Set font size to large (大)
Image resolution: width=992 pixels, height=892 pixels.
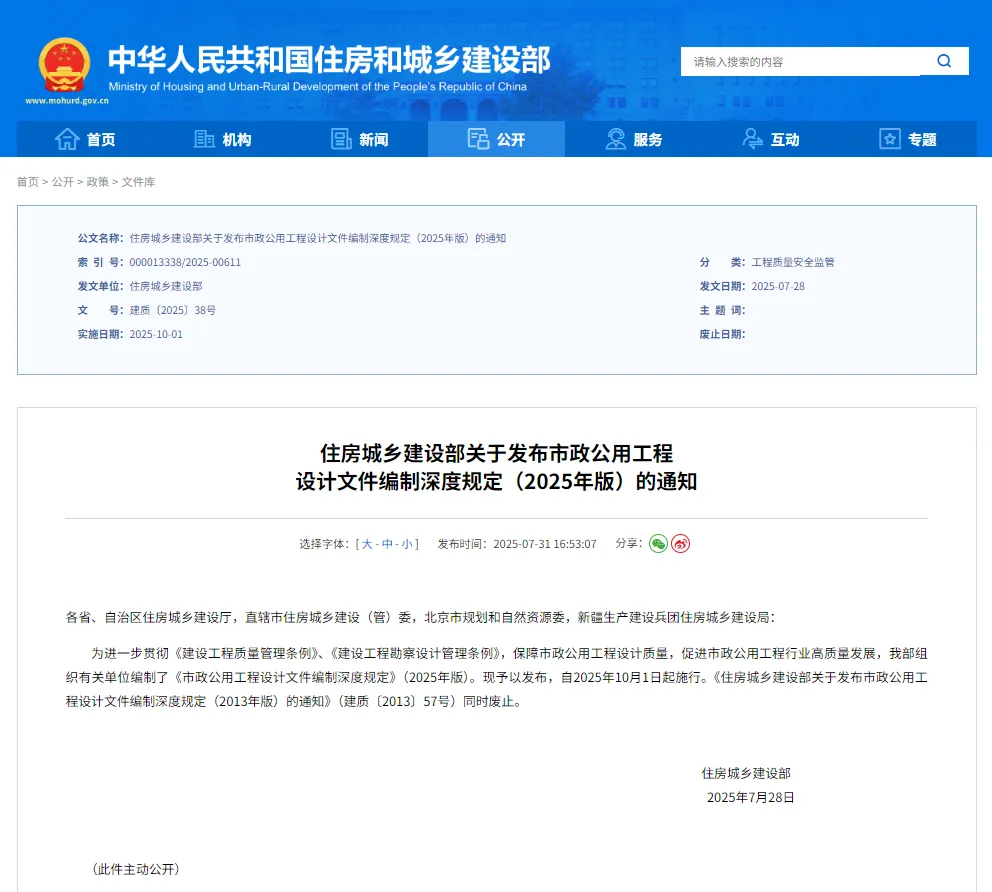pos(367,544)
